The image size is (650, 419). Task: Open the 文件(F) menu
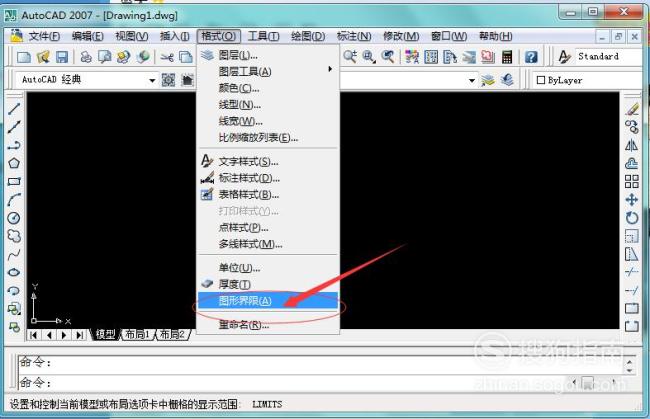pyautogui.click(x=44, y=36)
